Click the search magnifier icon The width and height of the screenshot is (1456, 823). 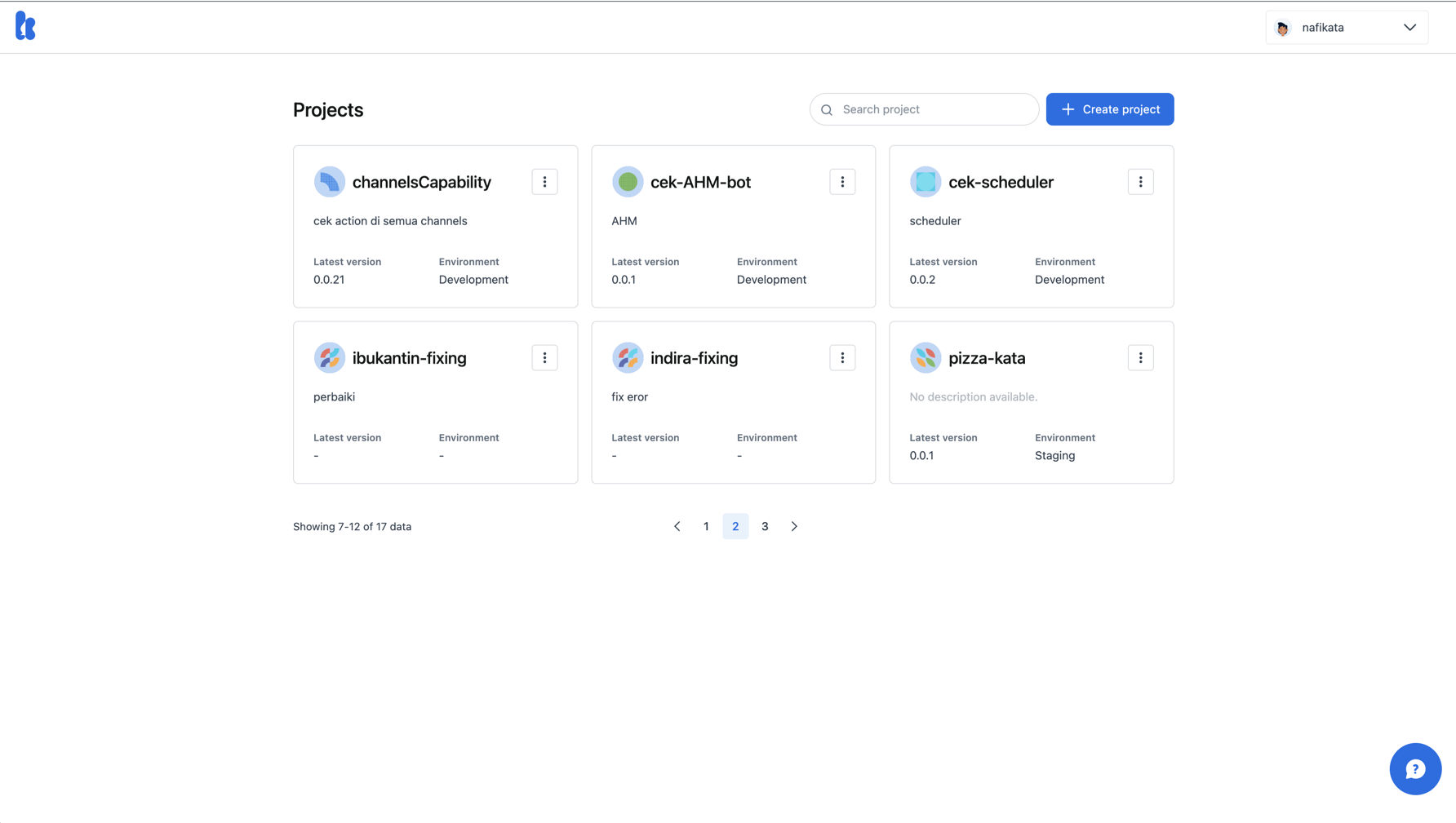pyautogui.click(x=827, y=110)
